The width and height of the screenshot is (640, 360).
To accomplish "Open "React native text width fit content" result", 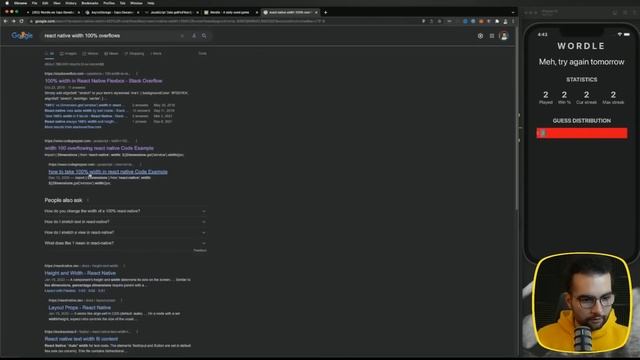I will (x=81, y=339).
